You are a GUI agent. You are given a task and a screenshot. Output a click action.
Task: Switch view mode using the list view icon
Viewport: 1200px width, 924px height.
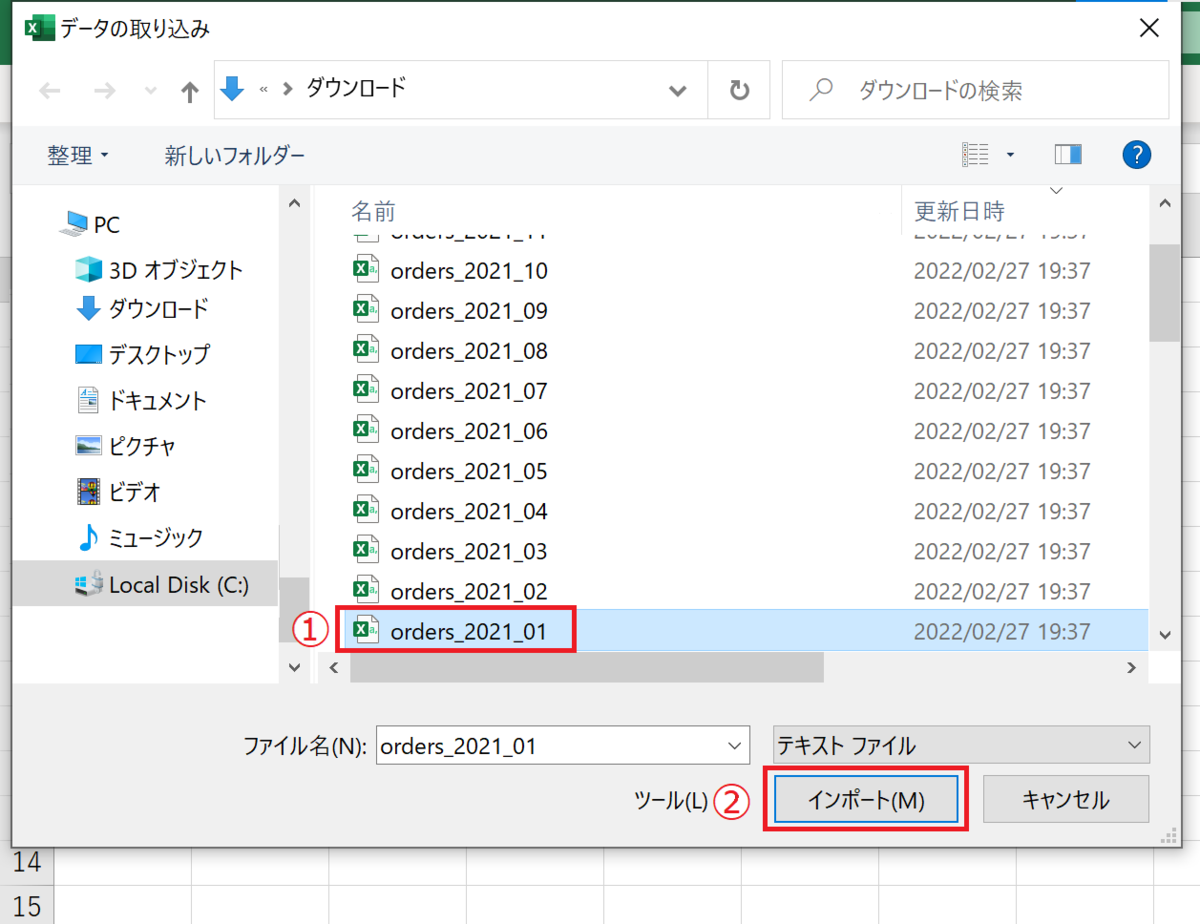975,154
